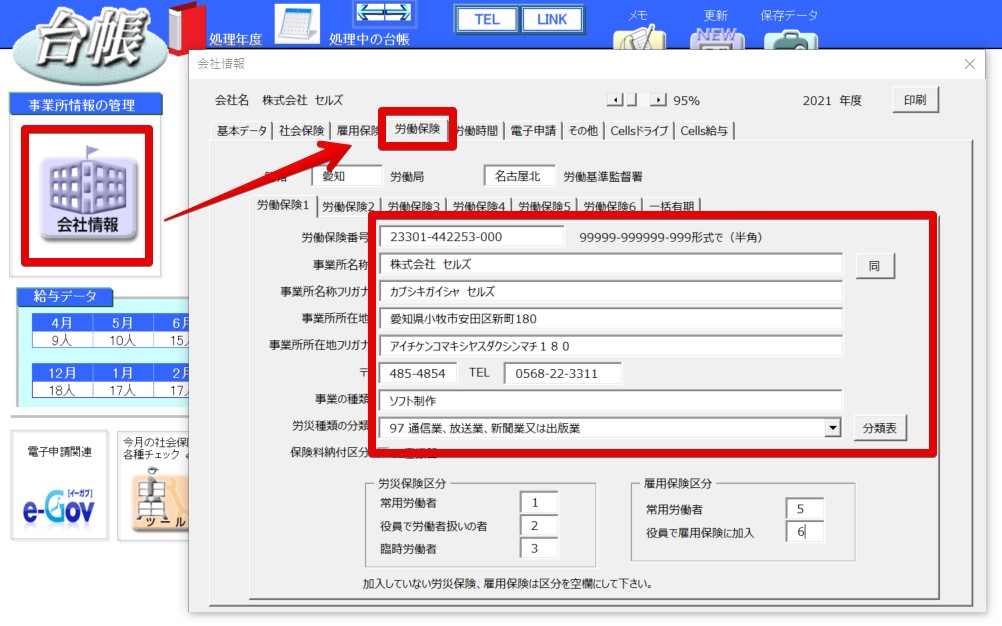The width and height of the screenshot is (1002, 626).
Task: Click 役員で労働者扱いの者 field value 2
Action: (539, 526)
